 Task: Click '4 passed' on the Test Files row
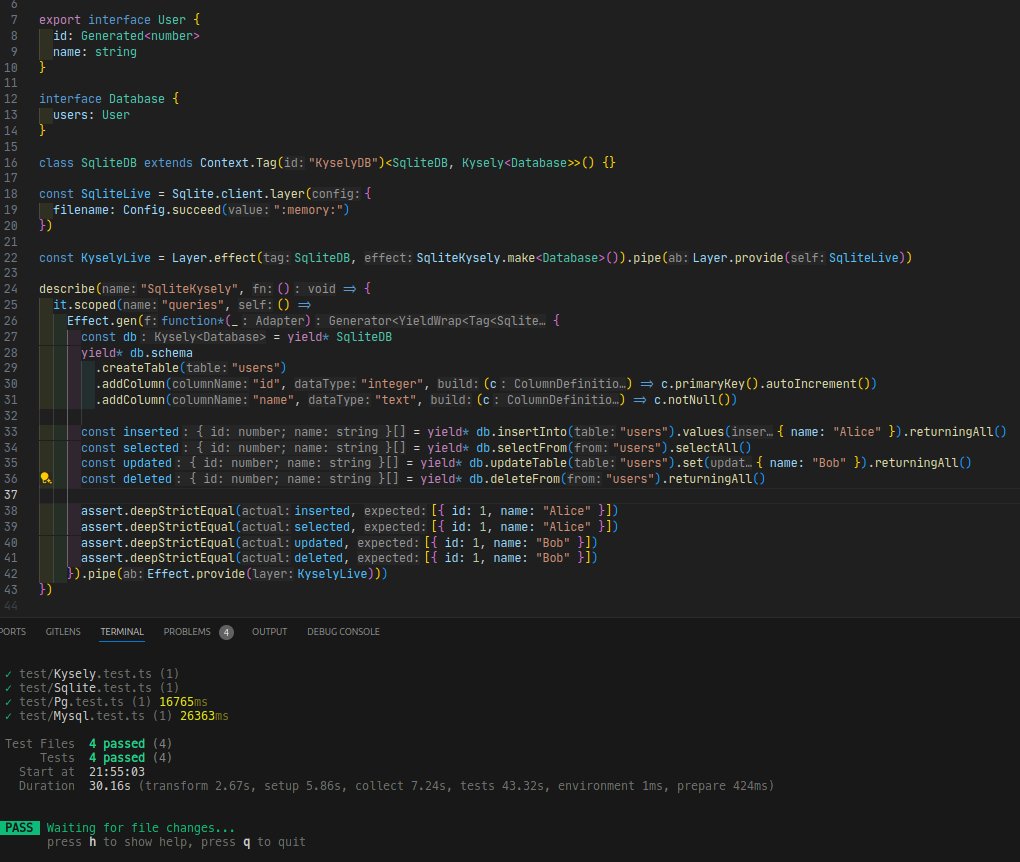[x=117, y=744]
